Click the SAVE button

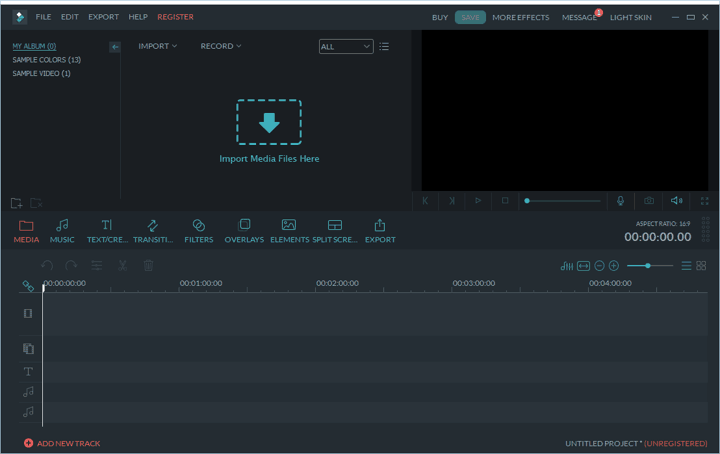coord(470,17)
